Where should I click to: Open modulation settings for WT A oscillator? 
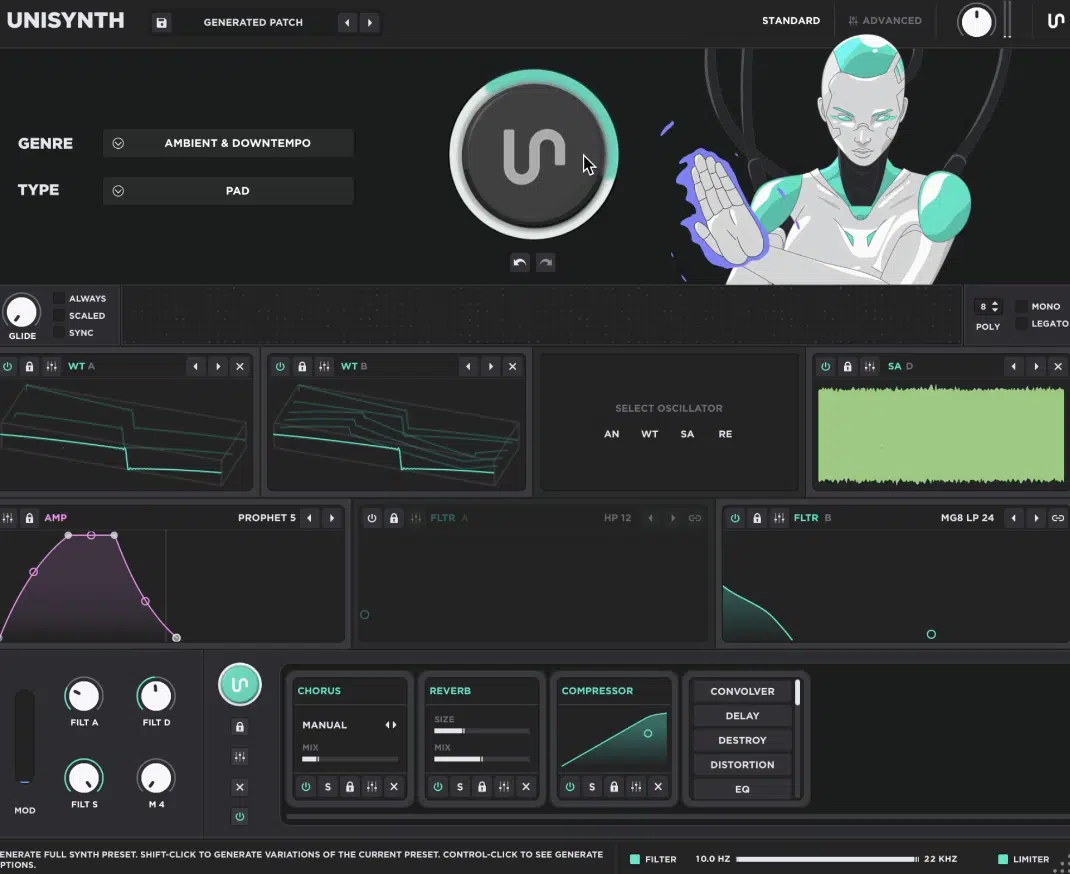click(x=51, y=366)
